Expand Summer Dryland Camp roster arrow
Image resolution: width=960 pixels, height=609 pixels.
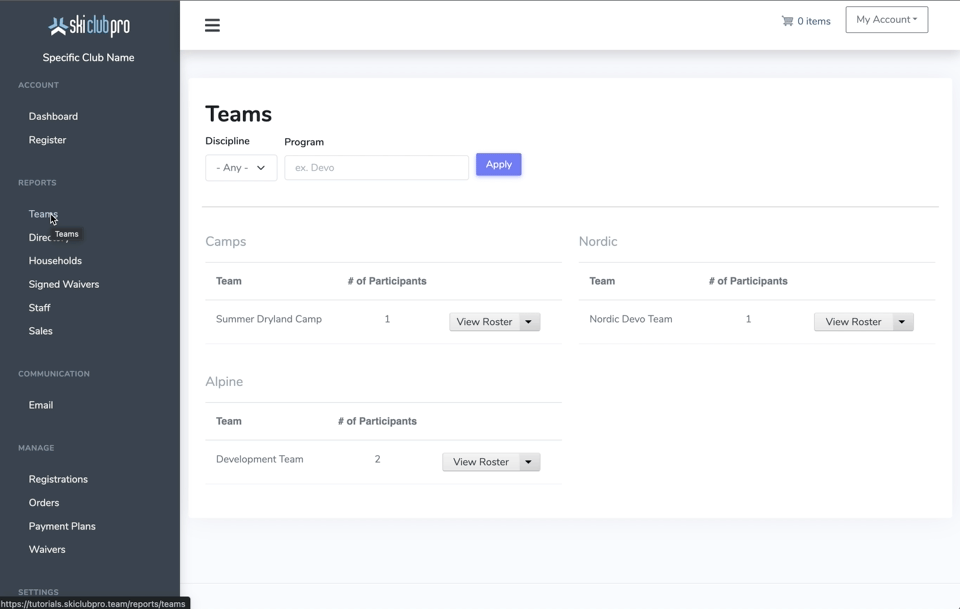pyautogui.click(x=529, y=322)
